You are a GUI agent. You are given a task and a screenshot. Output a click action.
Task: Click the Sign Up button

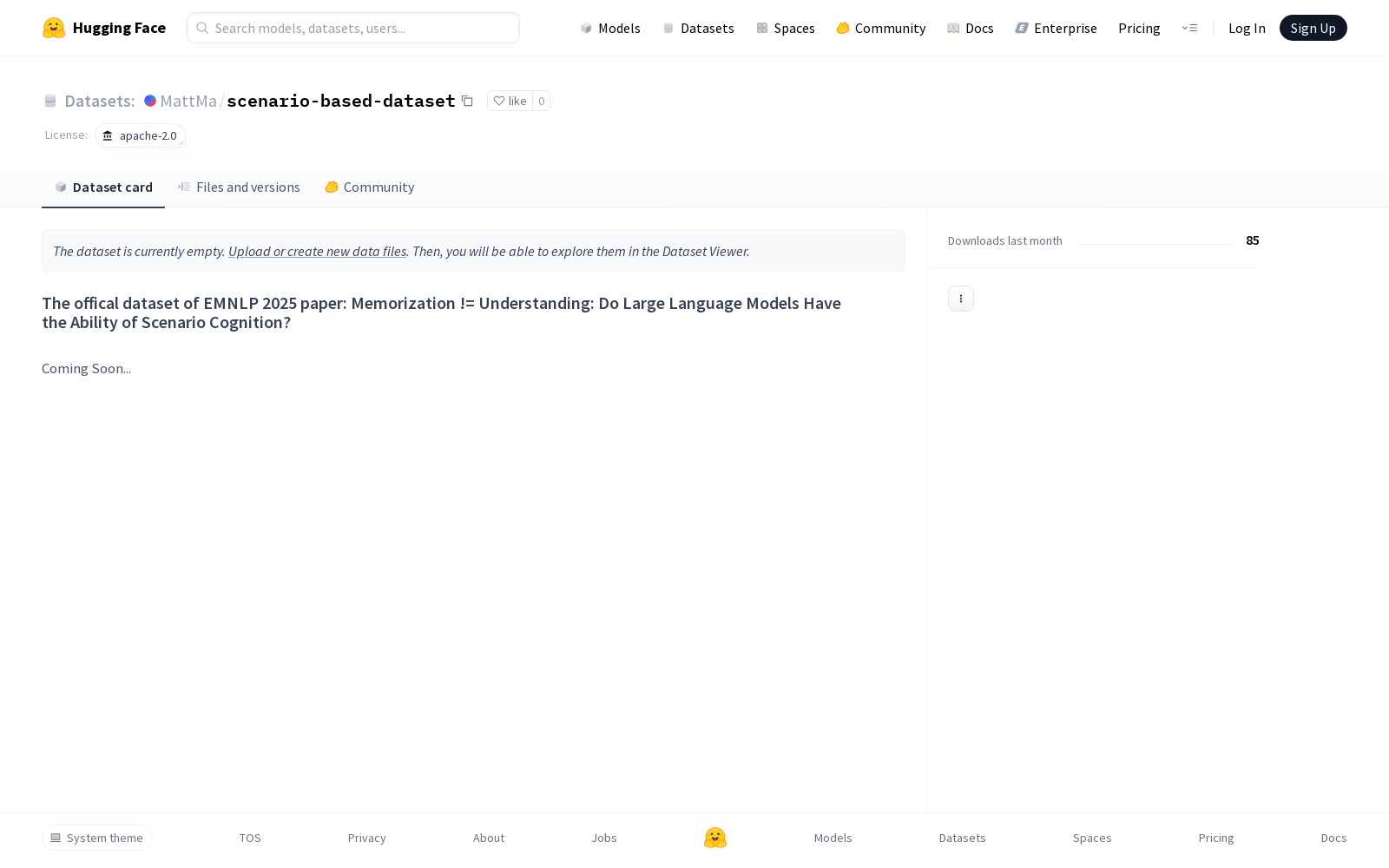[1313, 28]
